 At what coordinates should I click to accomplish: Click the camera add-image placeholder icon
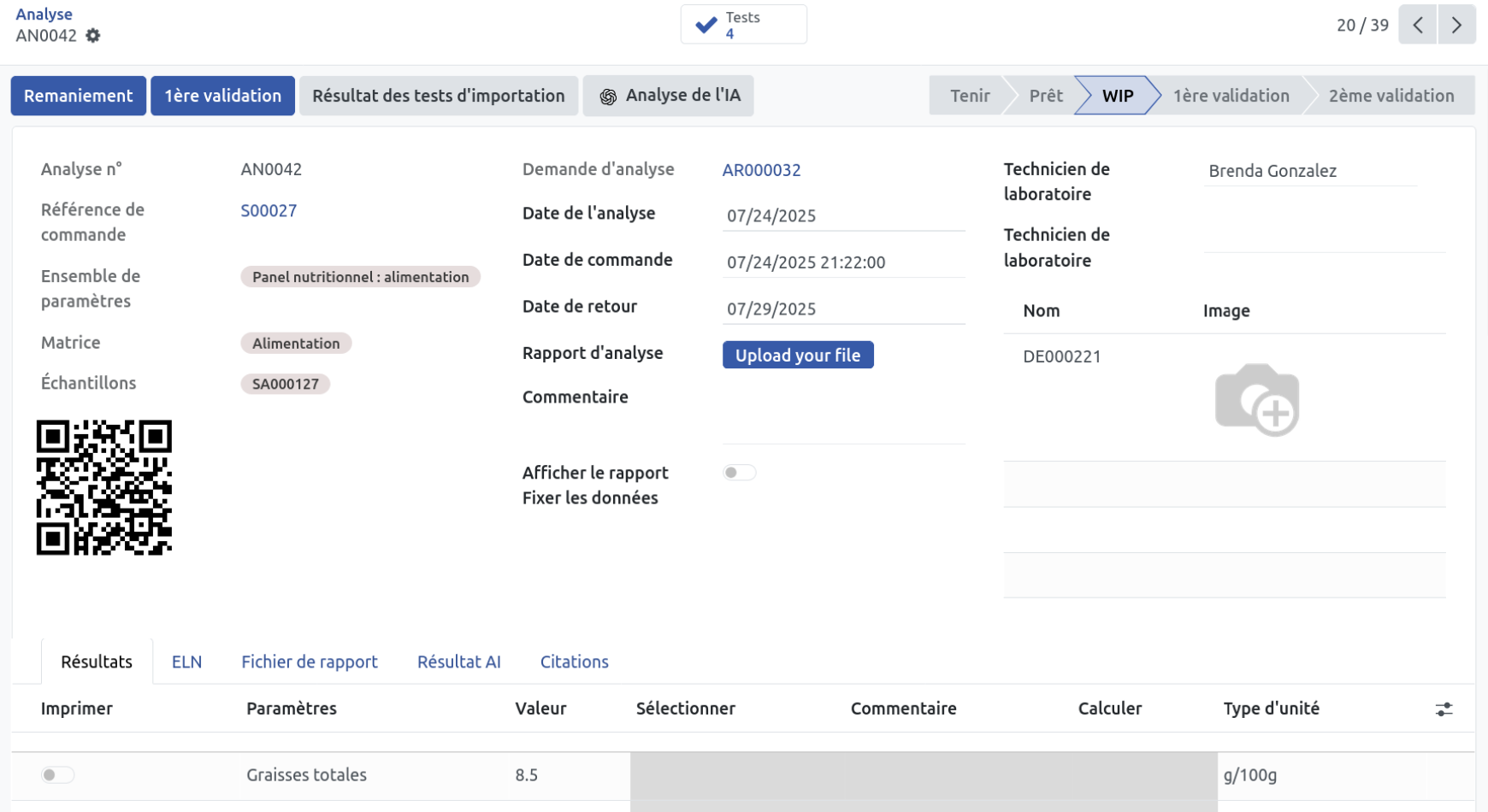pos(1256,400)
